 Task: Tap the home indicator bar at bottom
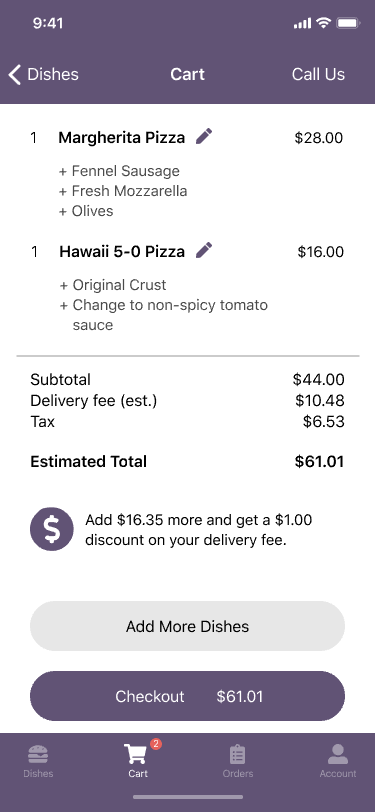point(188,797)
